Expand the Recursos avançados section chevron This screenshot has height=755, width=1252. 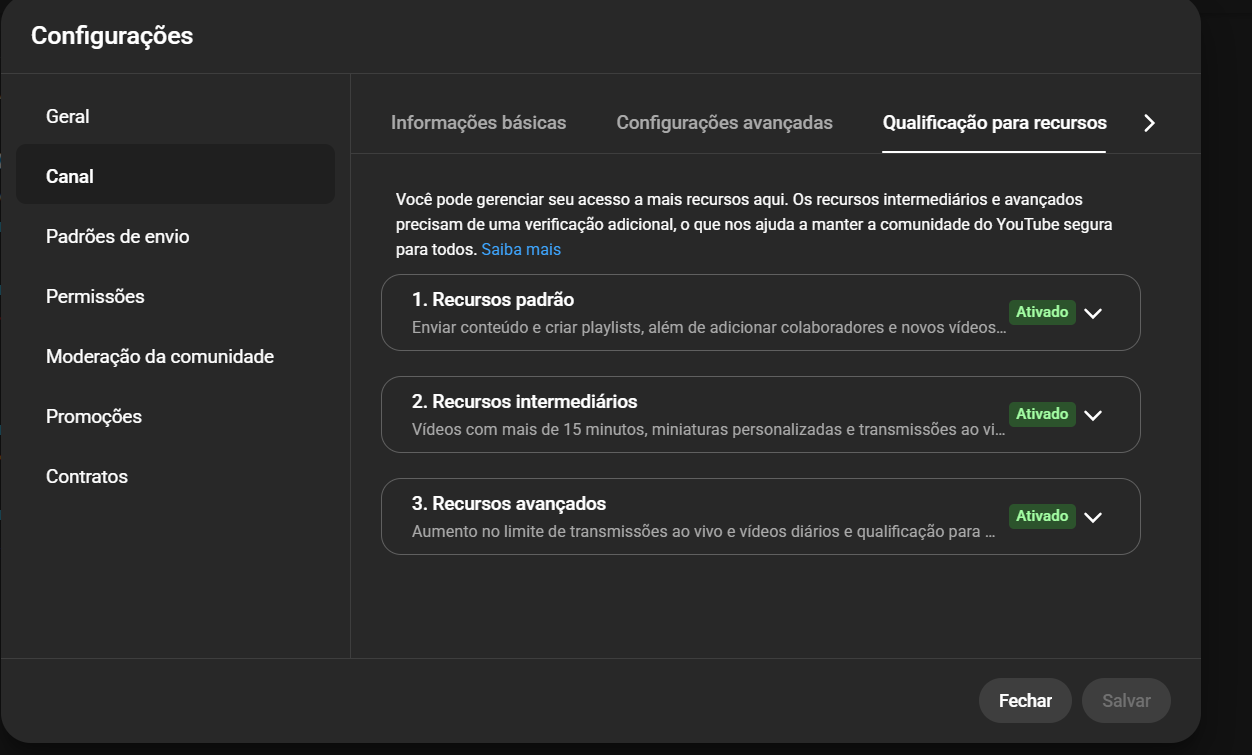tap(1093, 517)
